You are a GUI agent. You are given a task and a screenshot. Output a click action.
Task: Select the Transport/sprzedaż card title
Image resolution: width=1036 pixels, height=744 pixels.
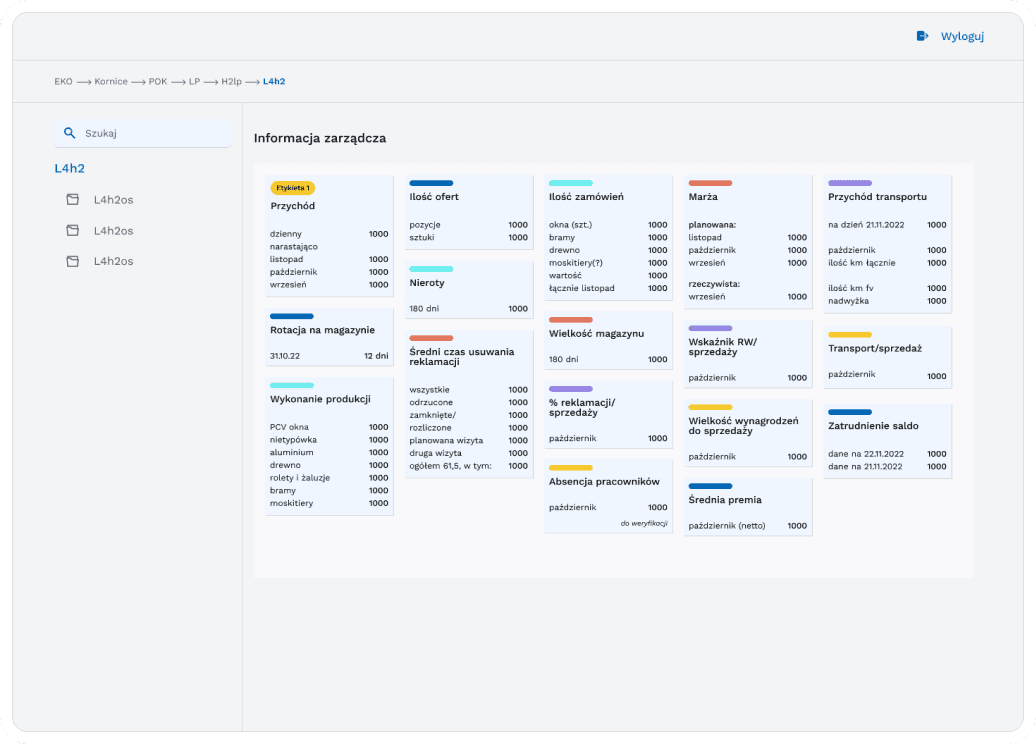(875, 349)
